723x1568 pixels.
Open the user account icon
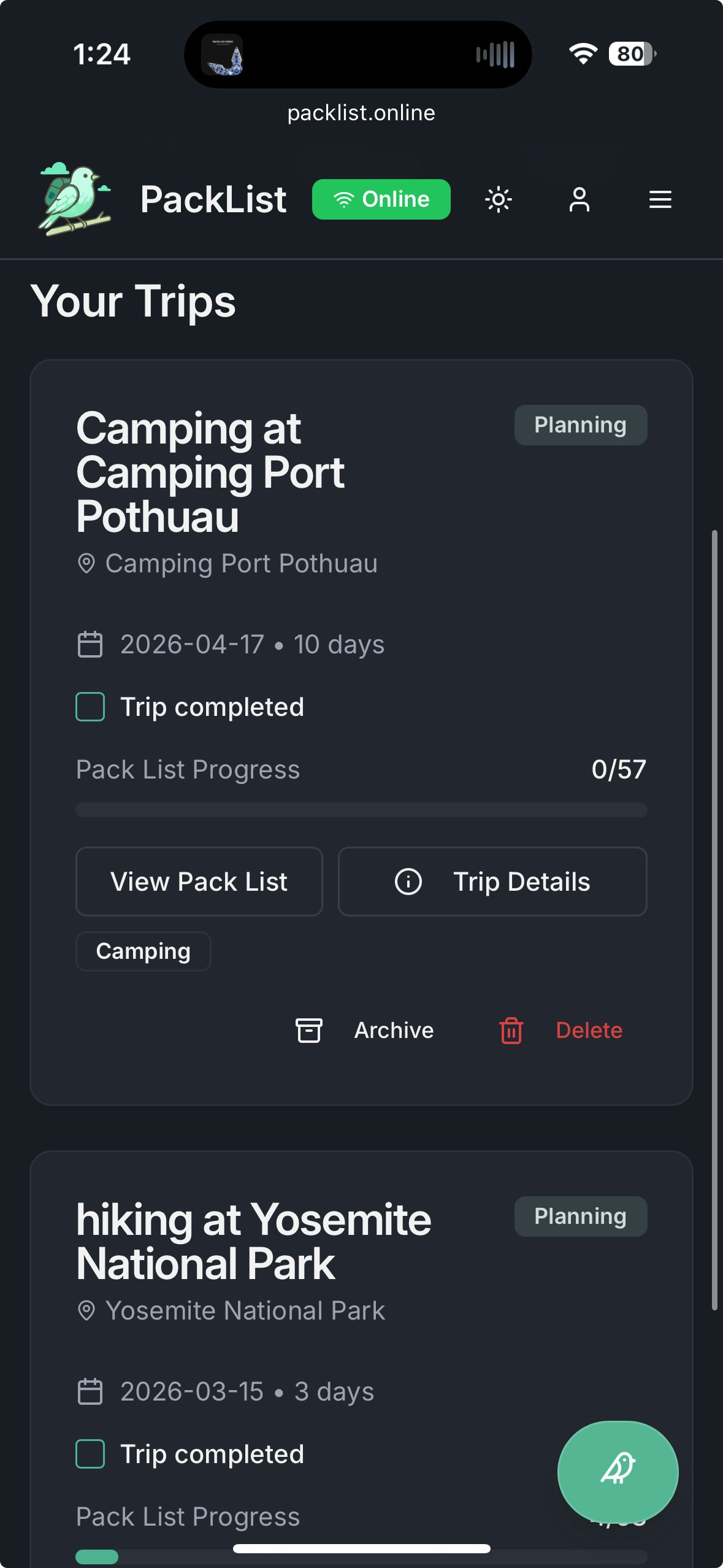580,199
